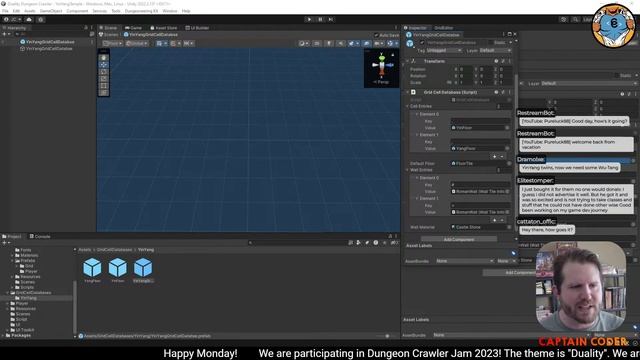This screenshot has height=360, width=640.
Task: Select the YinYang folder in Project tree
Action: coord(29,298)
